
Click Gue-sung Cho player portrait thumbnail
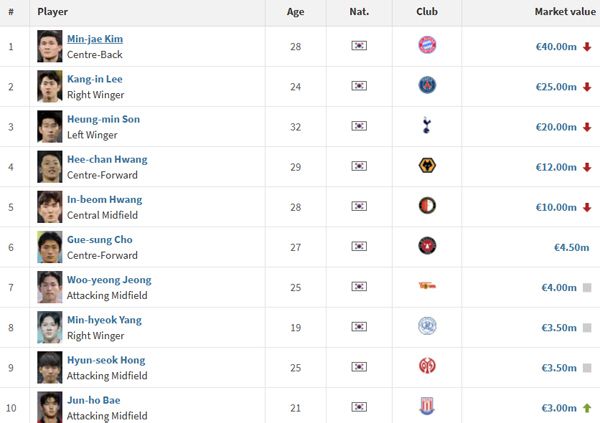pos(49,246)
